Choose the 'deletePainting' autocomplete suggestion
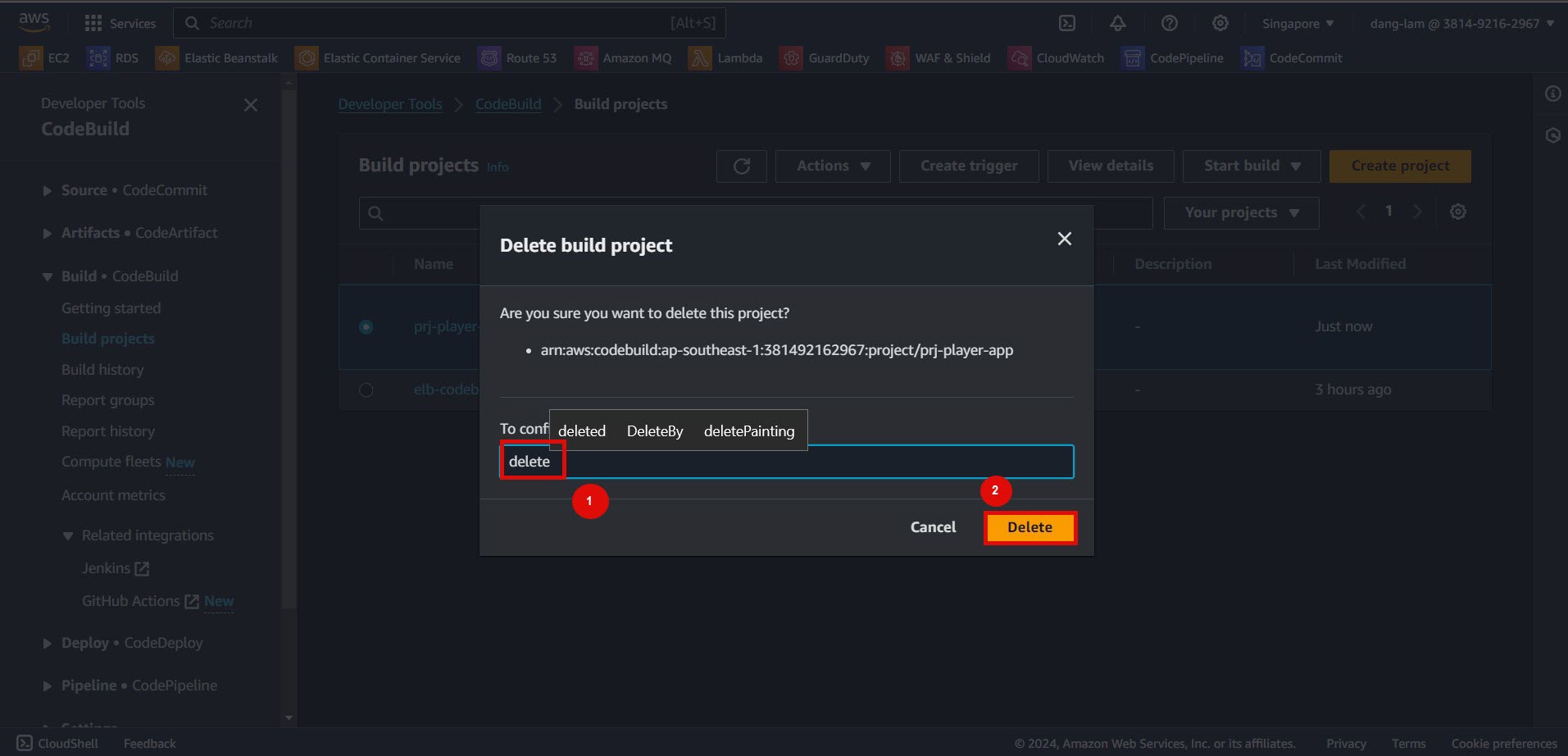This screenshot has height=756, width=1568. 749,431
